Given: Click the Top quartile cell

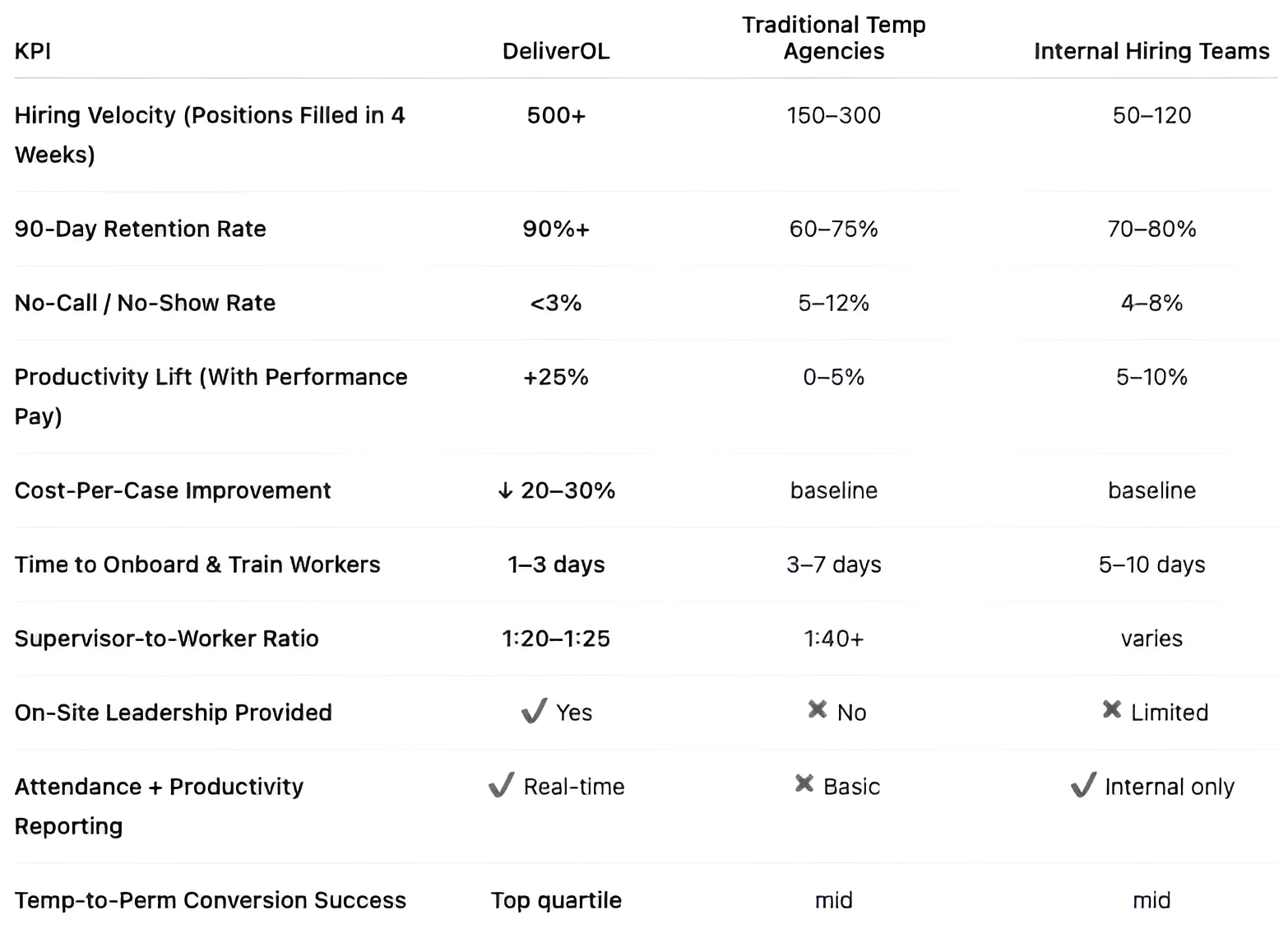Looking at the screenshot, I should point(556,900).
